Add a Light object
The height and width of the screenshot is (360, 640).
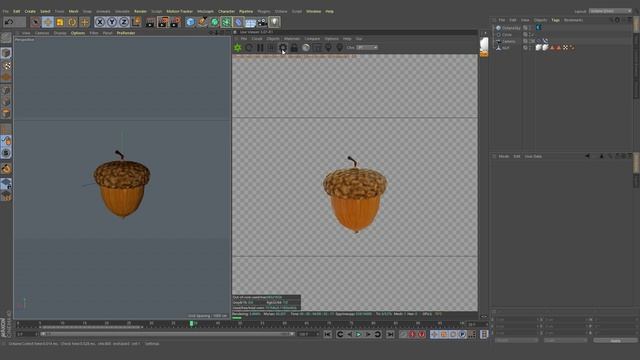275,22
